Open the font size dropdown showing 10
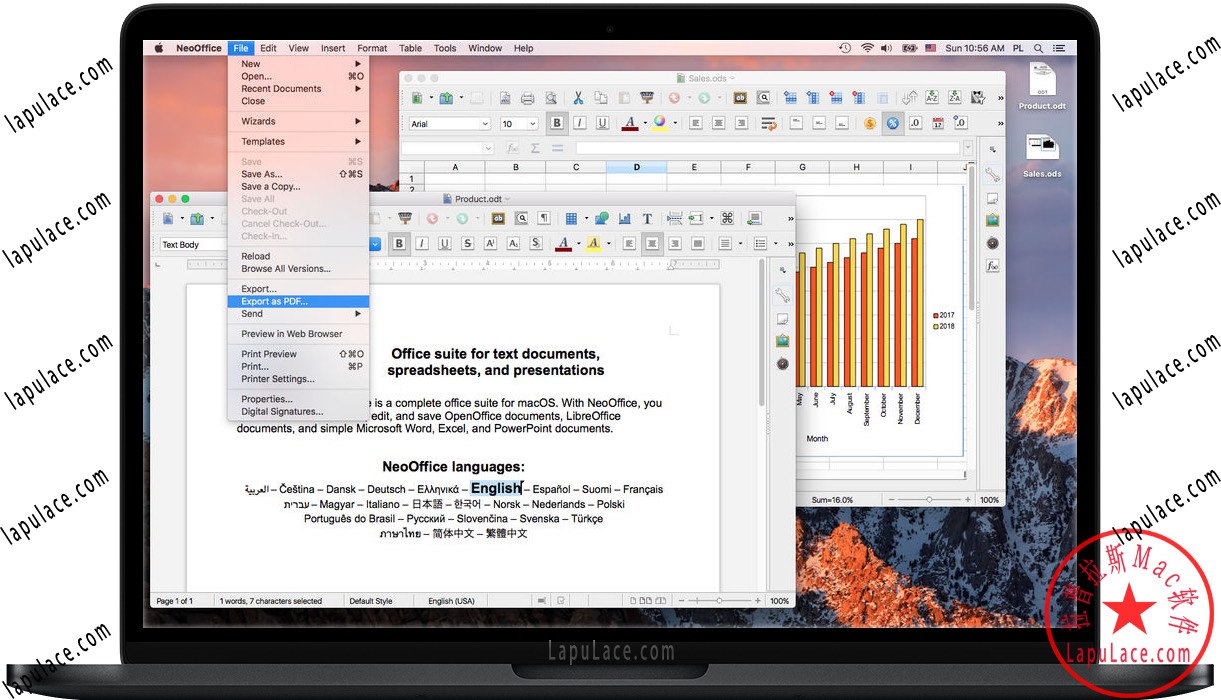This screenshot has width=1221, height=700. coord(518,123)
